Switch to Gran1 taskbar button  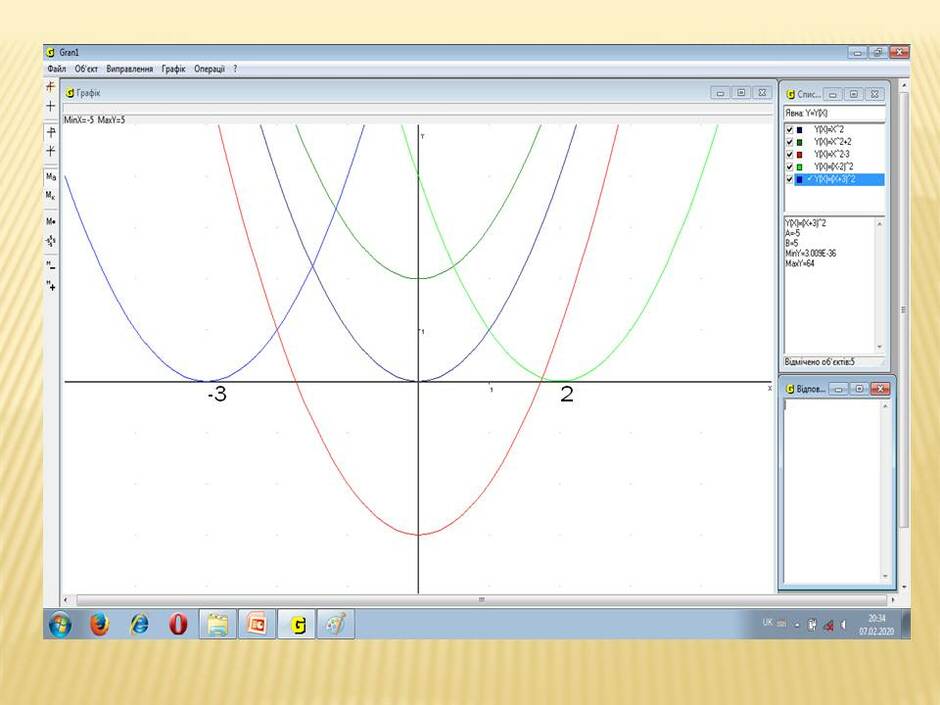297,624
